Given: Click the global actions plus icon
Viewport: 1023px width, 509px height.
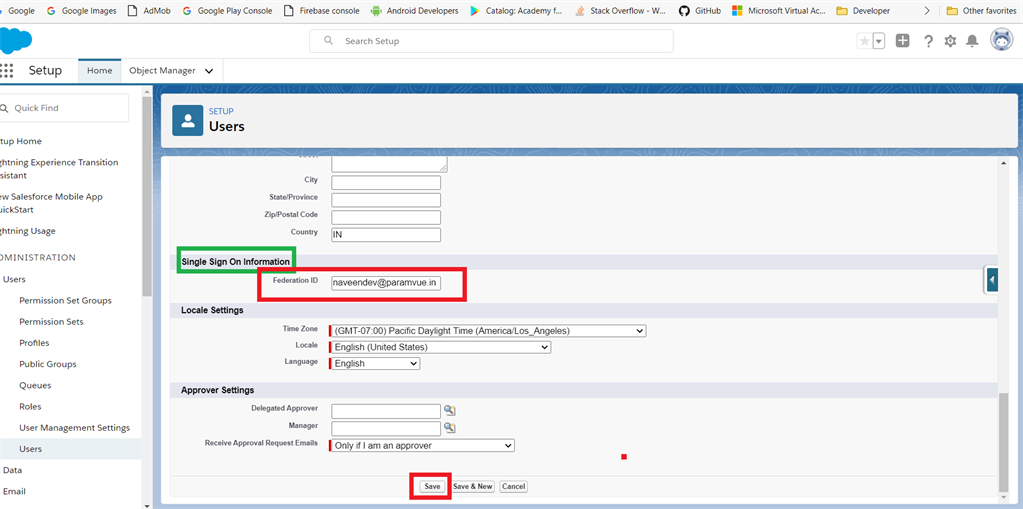Looking at the screenshot, I should click(902, 41).
